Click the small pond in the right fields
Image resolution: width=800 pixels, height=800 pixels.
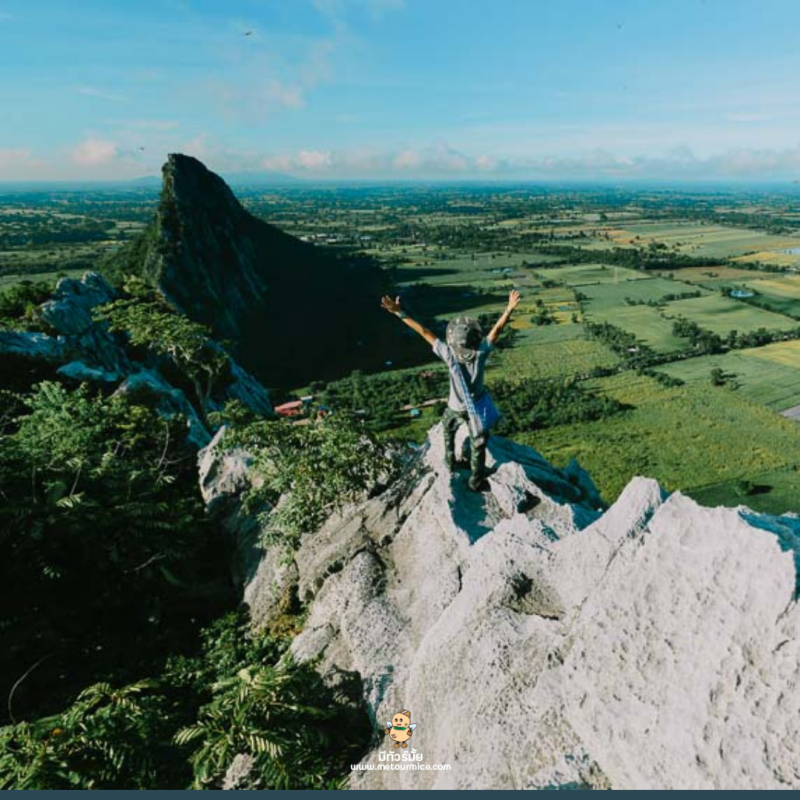click(x=741, y=293)
